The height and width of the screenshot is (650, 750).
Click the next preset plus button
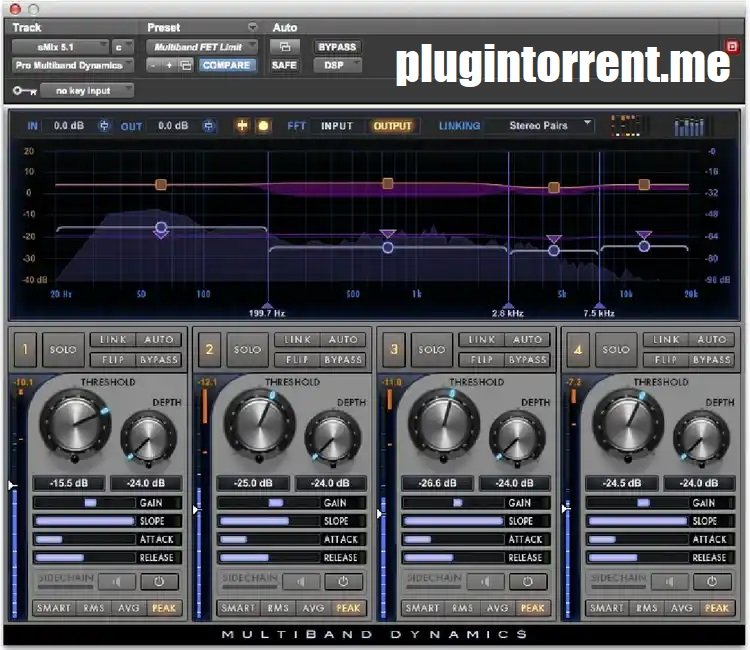tap(169, 65)
